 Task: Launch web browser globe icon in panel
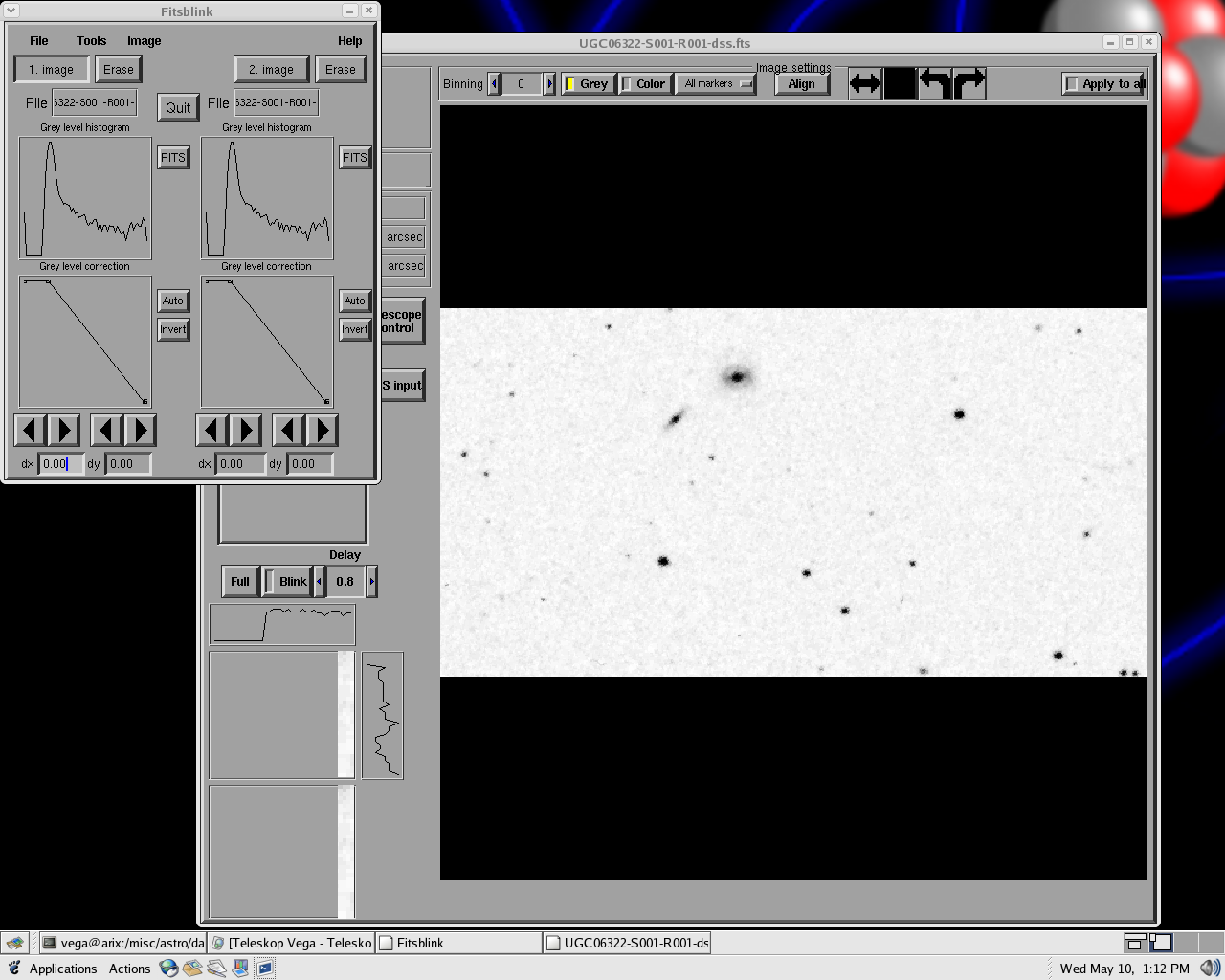point(168,969)
